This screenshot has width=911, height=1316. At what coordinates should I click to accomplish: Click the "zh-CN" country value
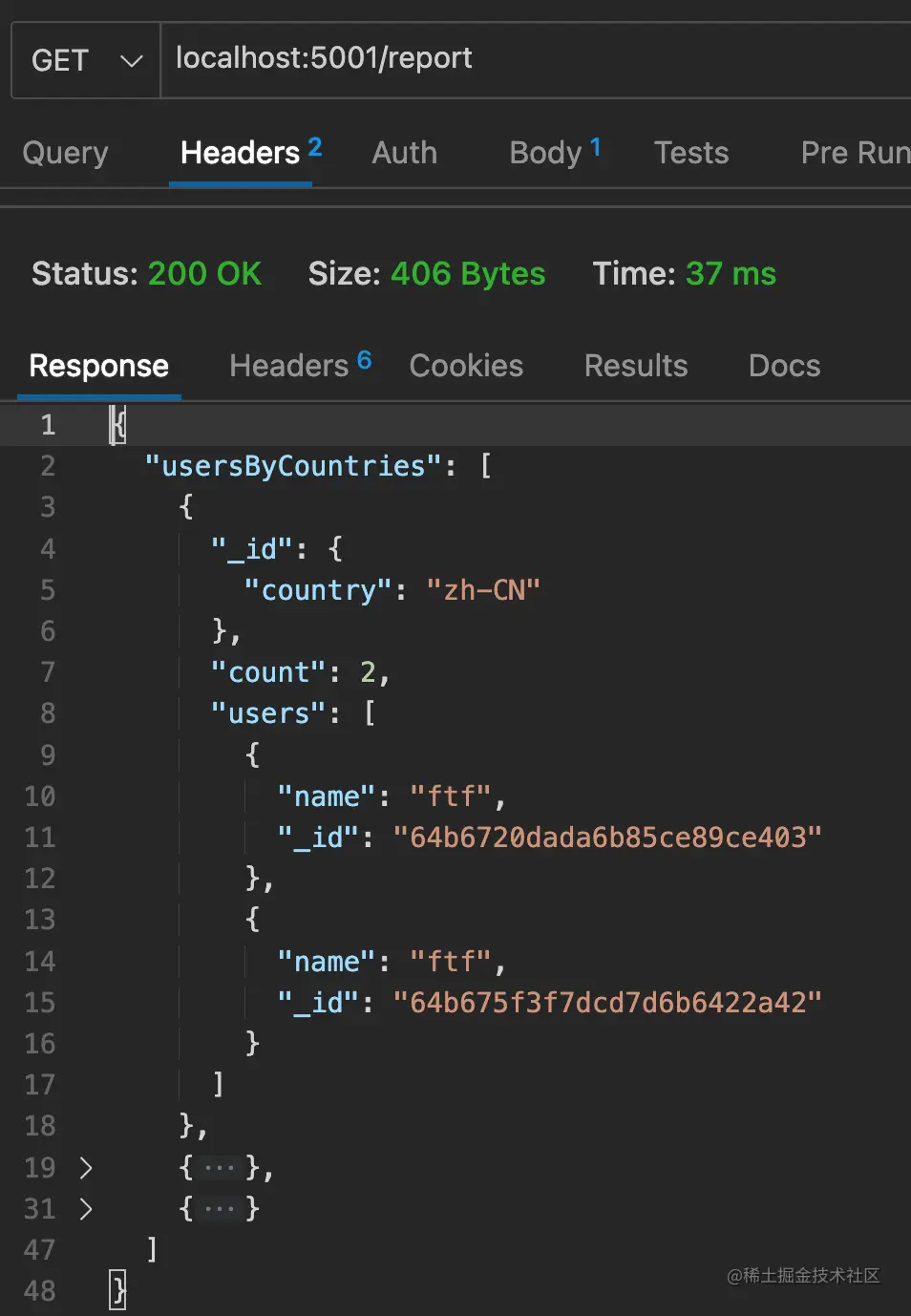[483, 590]
